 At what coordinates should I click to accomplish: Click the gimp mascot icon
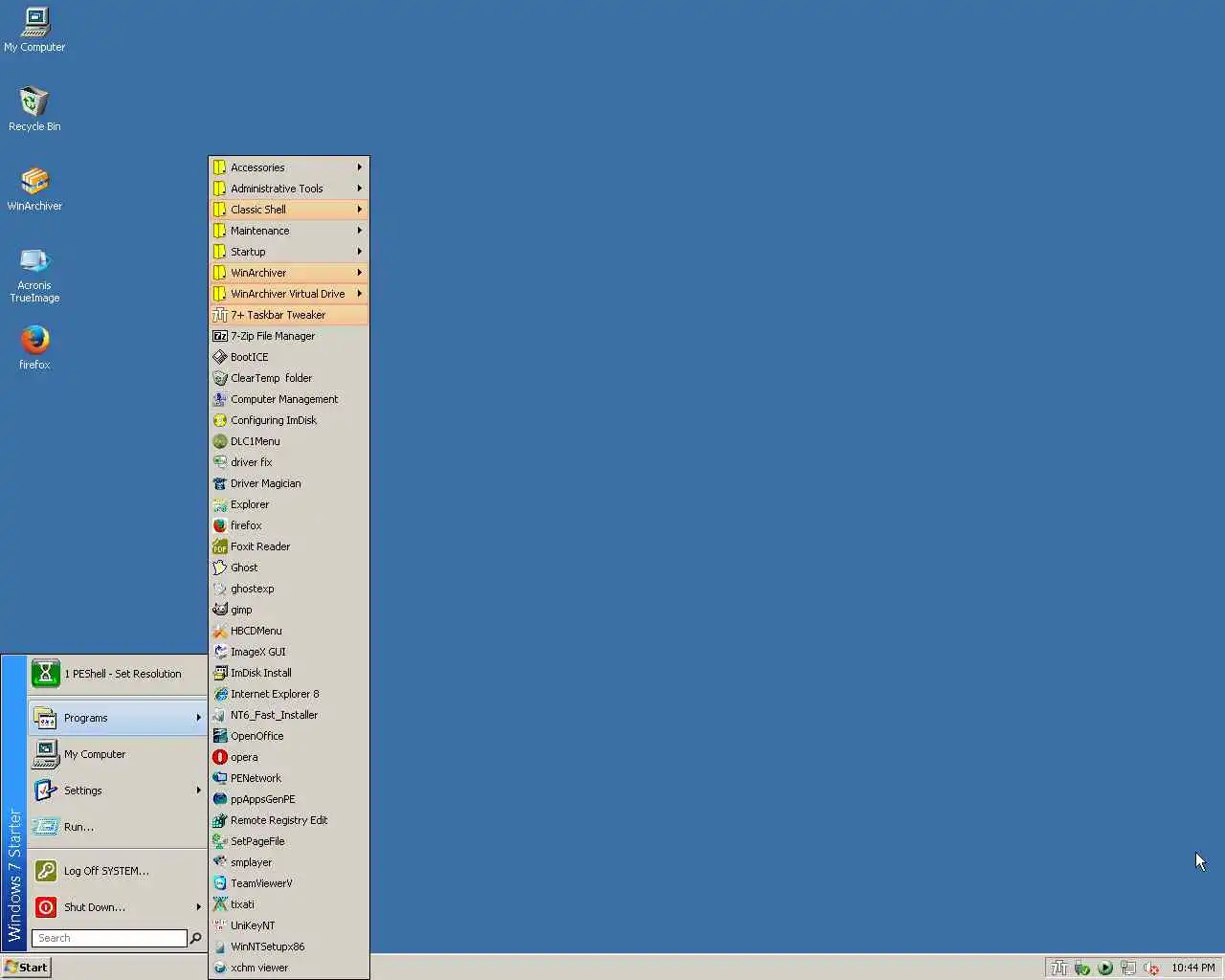[x=220, y=610]
